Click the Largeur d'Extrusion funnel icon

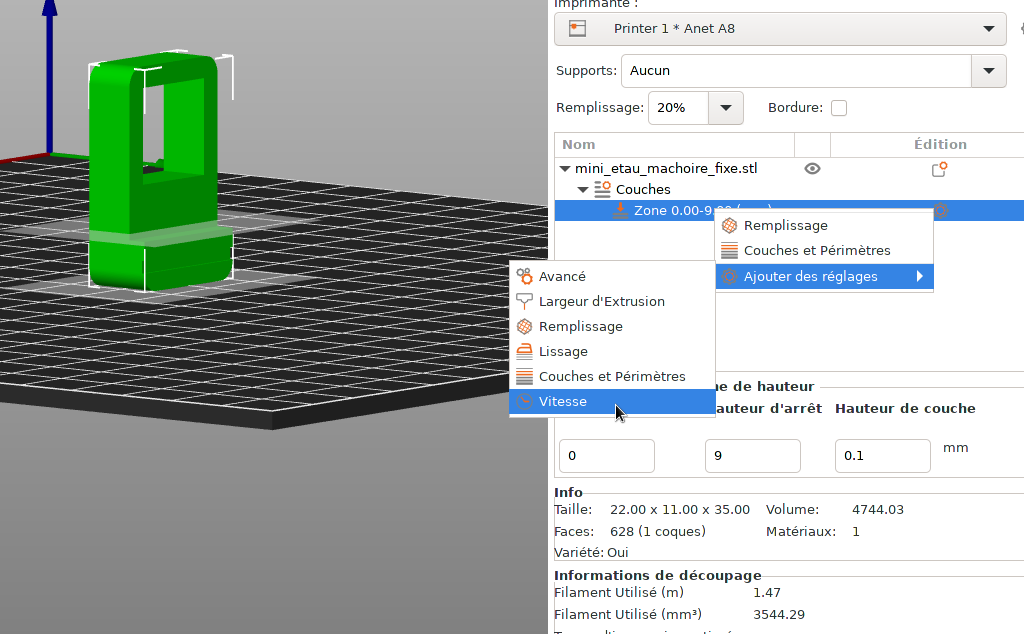pyautogui.click(x=524, y=301)
